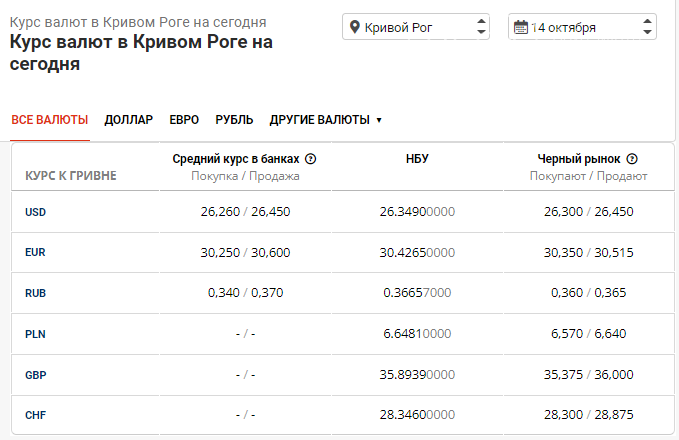The image size is (679, 440).
Task: Expand the Другие валюты dropdown
Action: coord(326,120)
